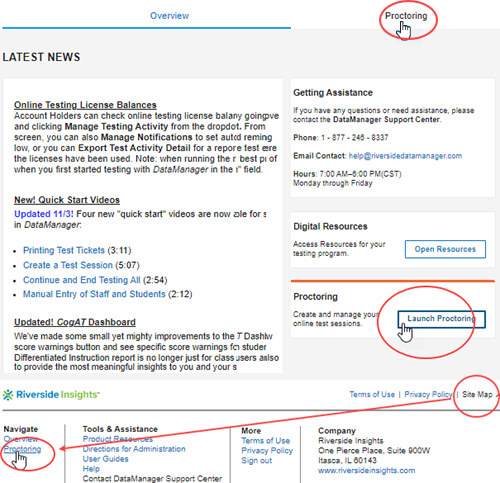500x483 pixels.
Task: Click the Open Resources button
Action: (x=445, y=249)
